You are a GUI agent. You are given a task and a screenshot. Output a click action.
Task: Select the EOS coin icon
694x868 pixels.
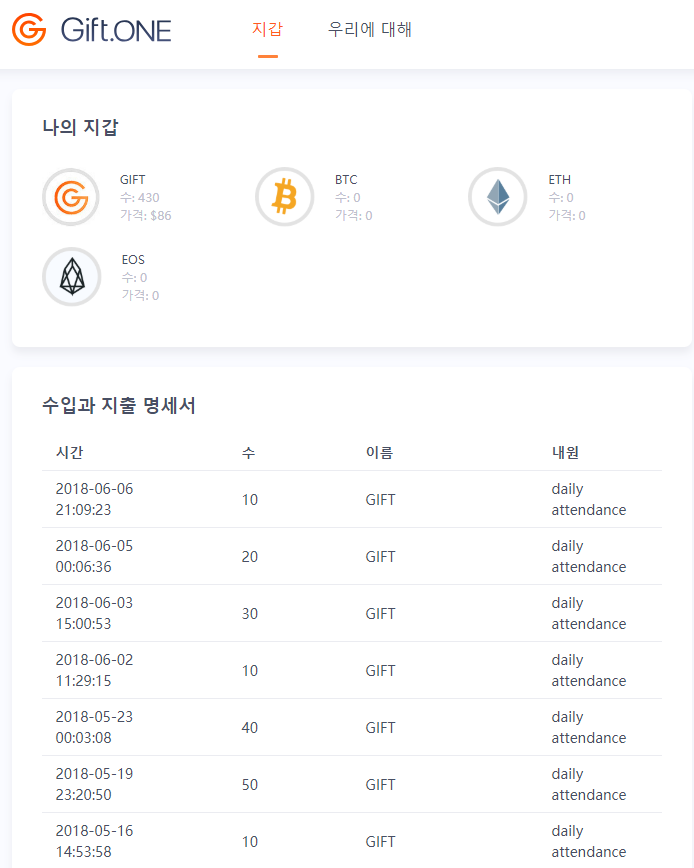click(71, 277)
